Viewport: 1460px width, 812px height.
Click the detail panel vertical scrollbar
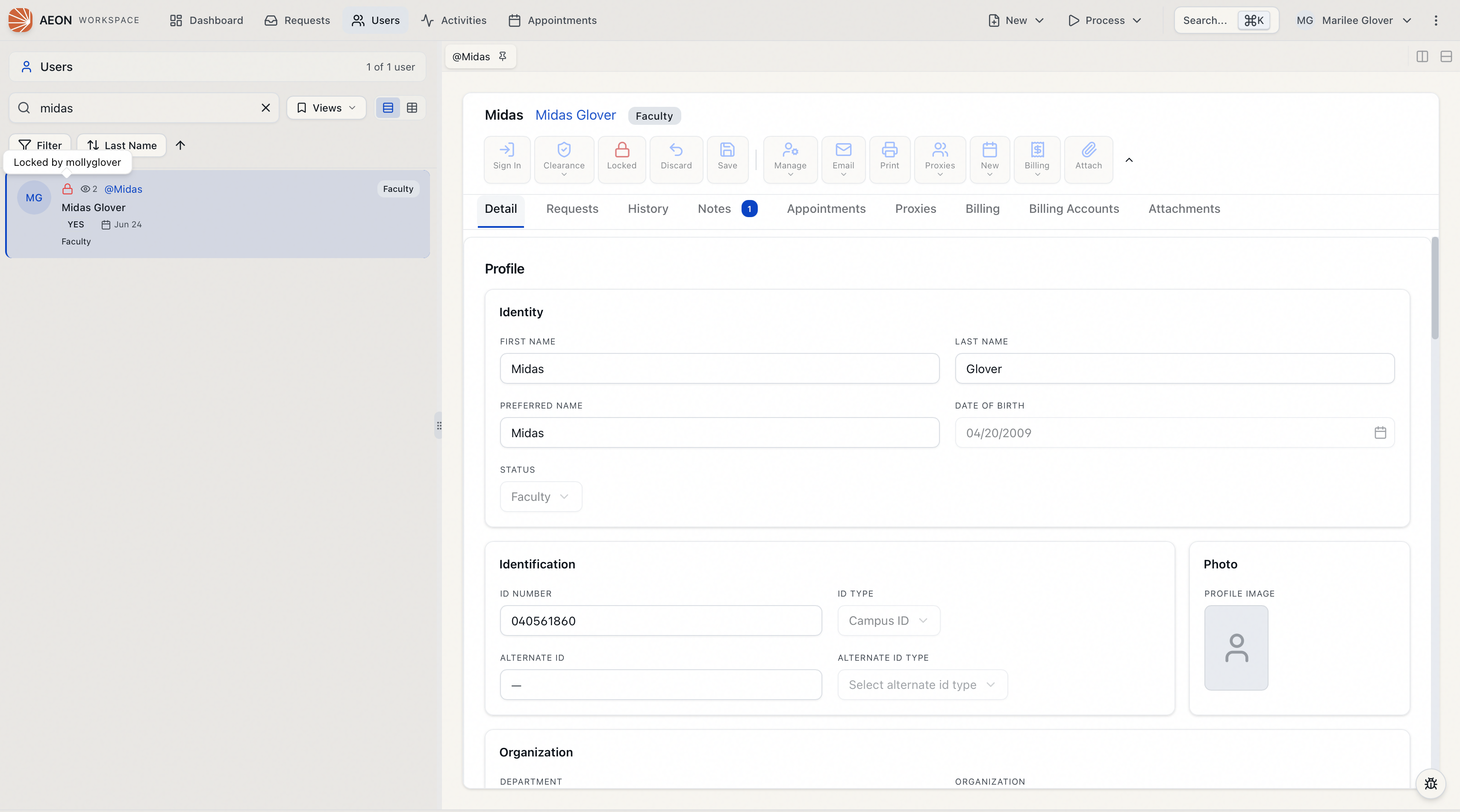[1434, 289]
